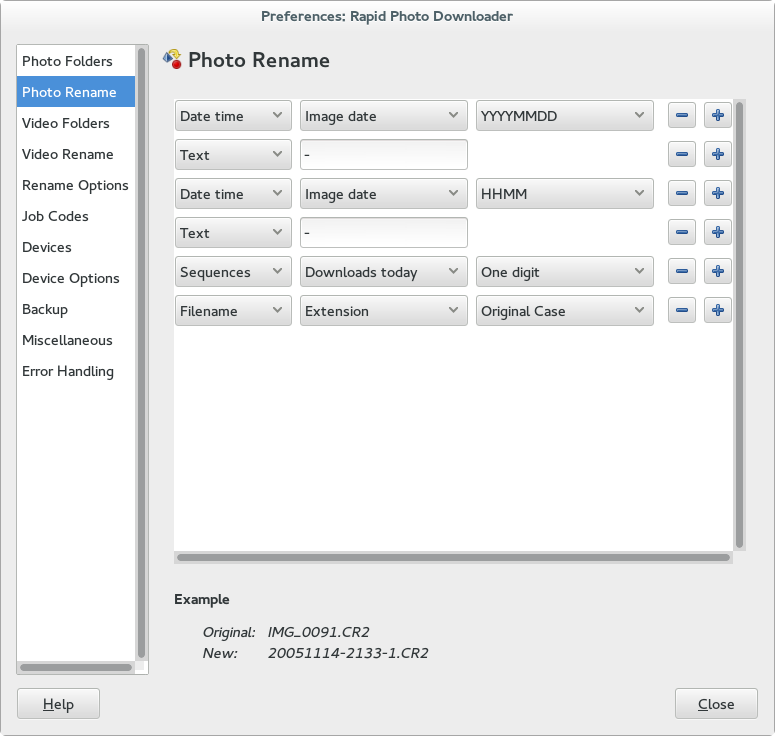Go to Video Rename preferences

click(76, 154)
